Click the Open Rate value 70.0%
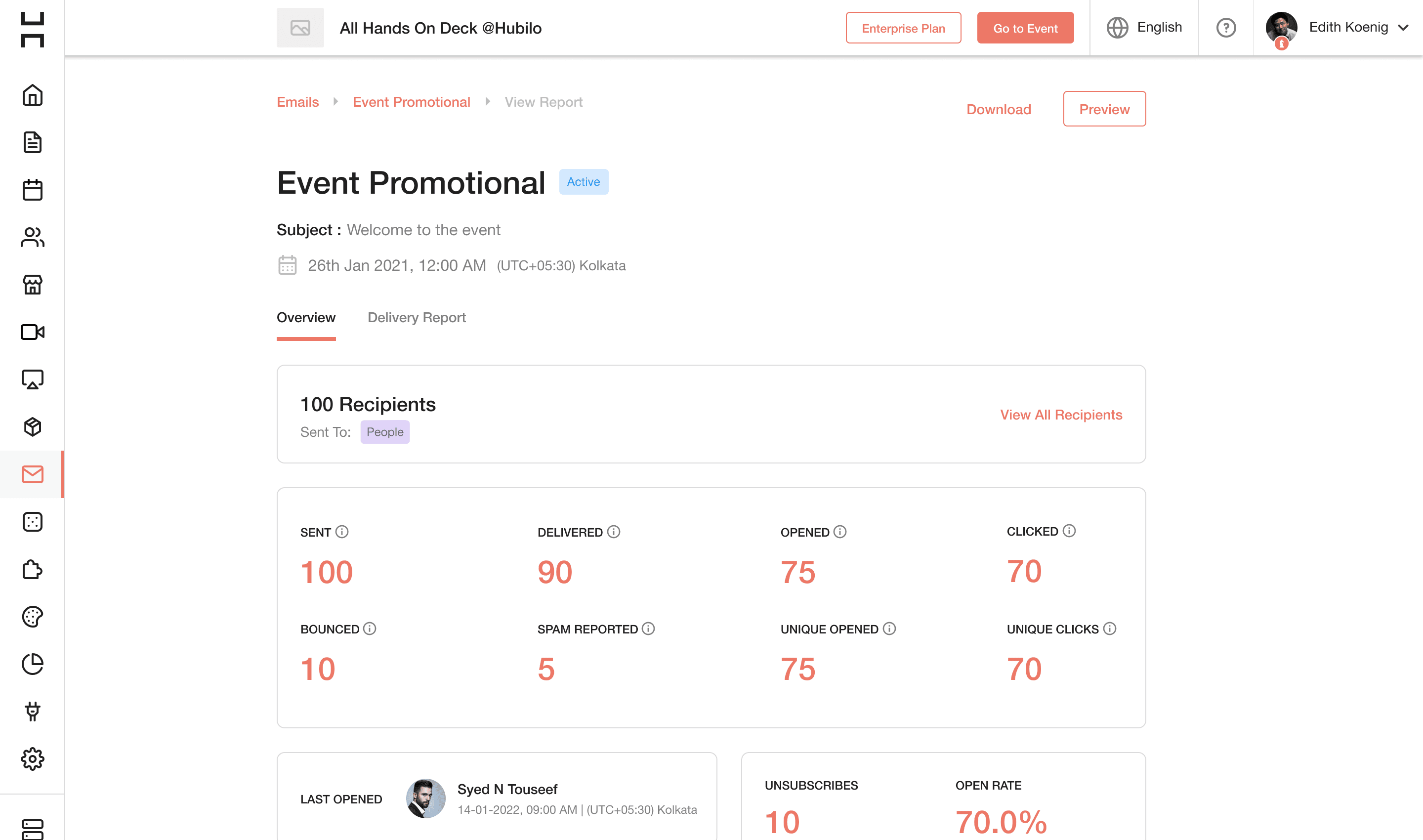This screenshot has width=1423, height=840. click(x=1001, y=822)
